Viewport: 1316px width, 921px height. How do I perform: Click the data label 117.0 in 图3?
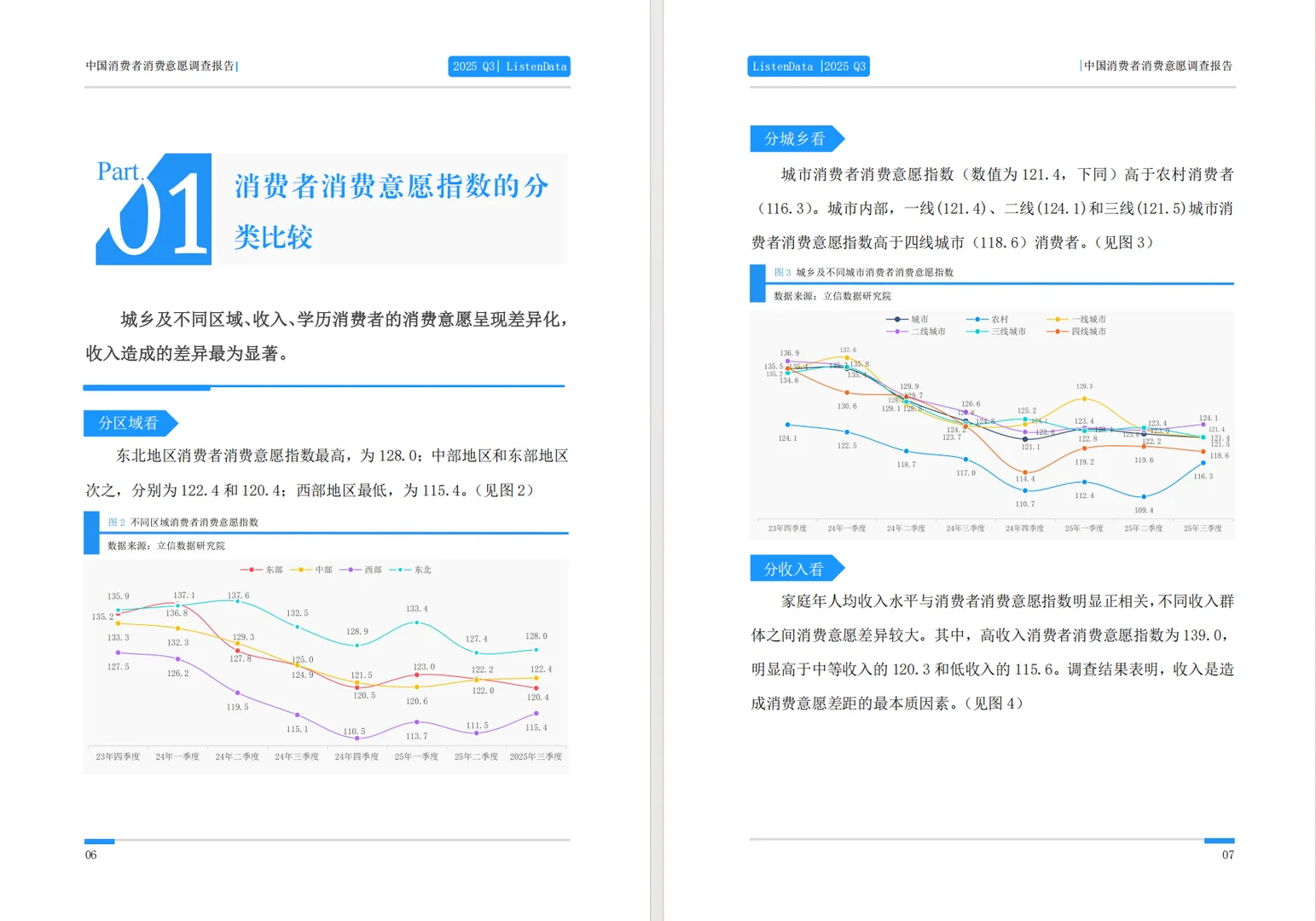pyautogui.click(x=965, y=472)
